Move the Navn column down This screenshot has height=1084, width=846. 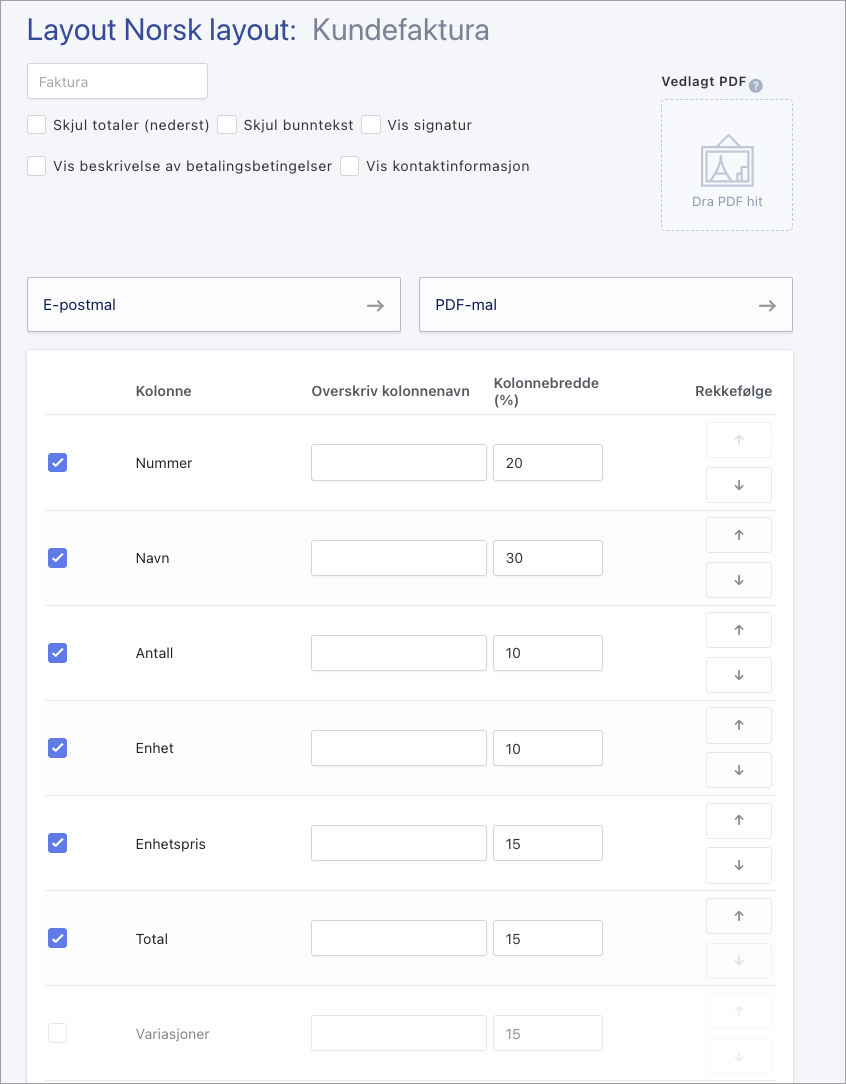(738, 580)
